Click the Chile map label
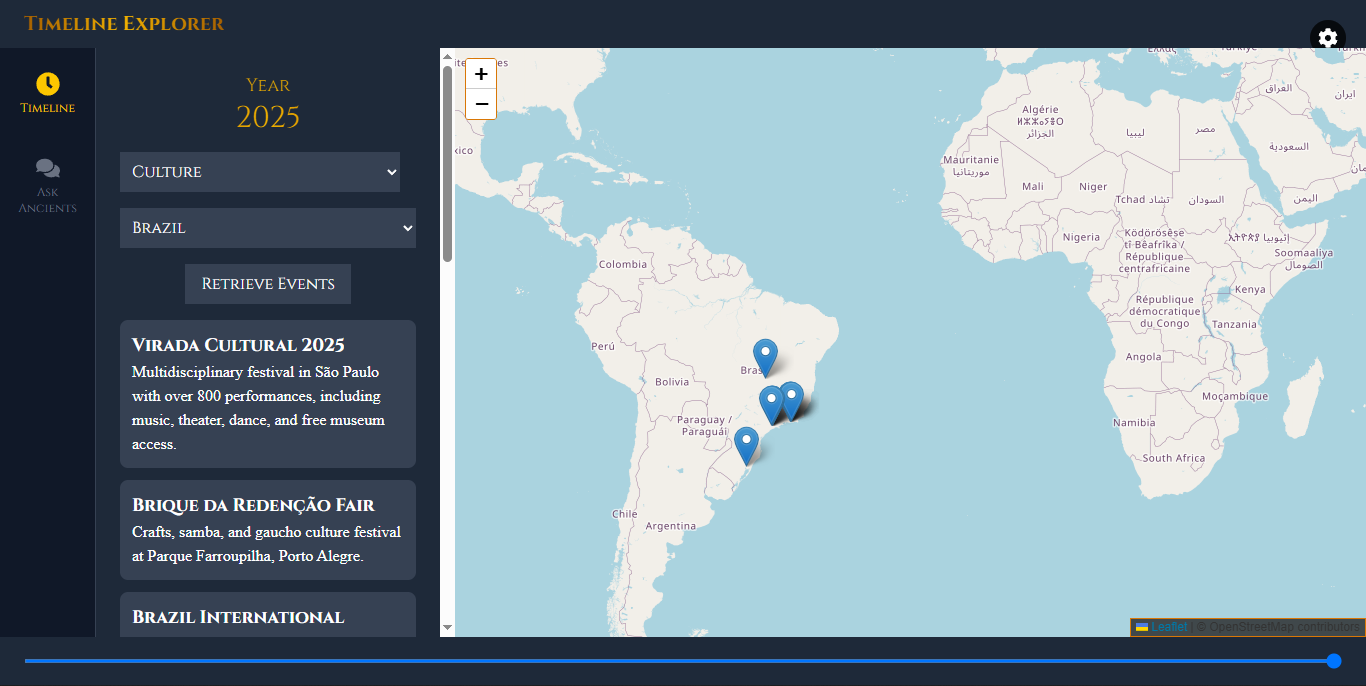 pyautogui.click(x=624, y=514)
